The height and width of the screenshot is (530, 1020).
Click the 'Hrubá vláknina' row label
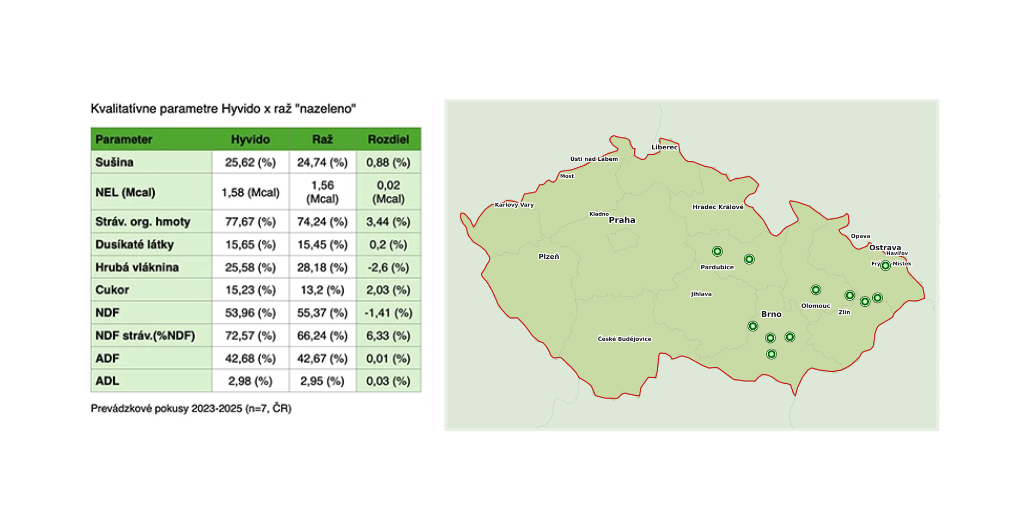click(x=137, y=267)
